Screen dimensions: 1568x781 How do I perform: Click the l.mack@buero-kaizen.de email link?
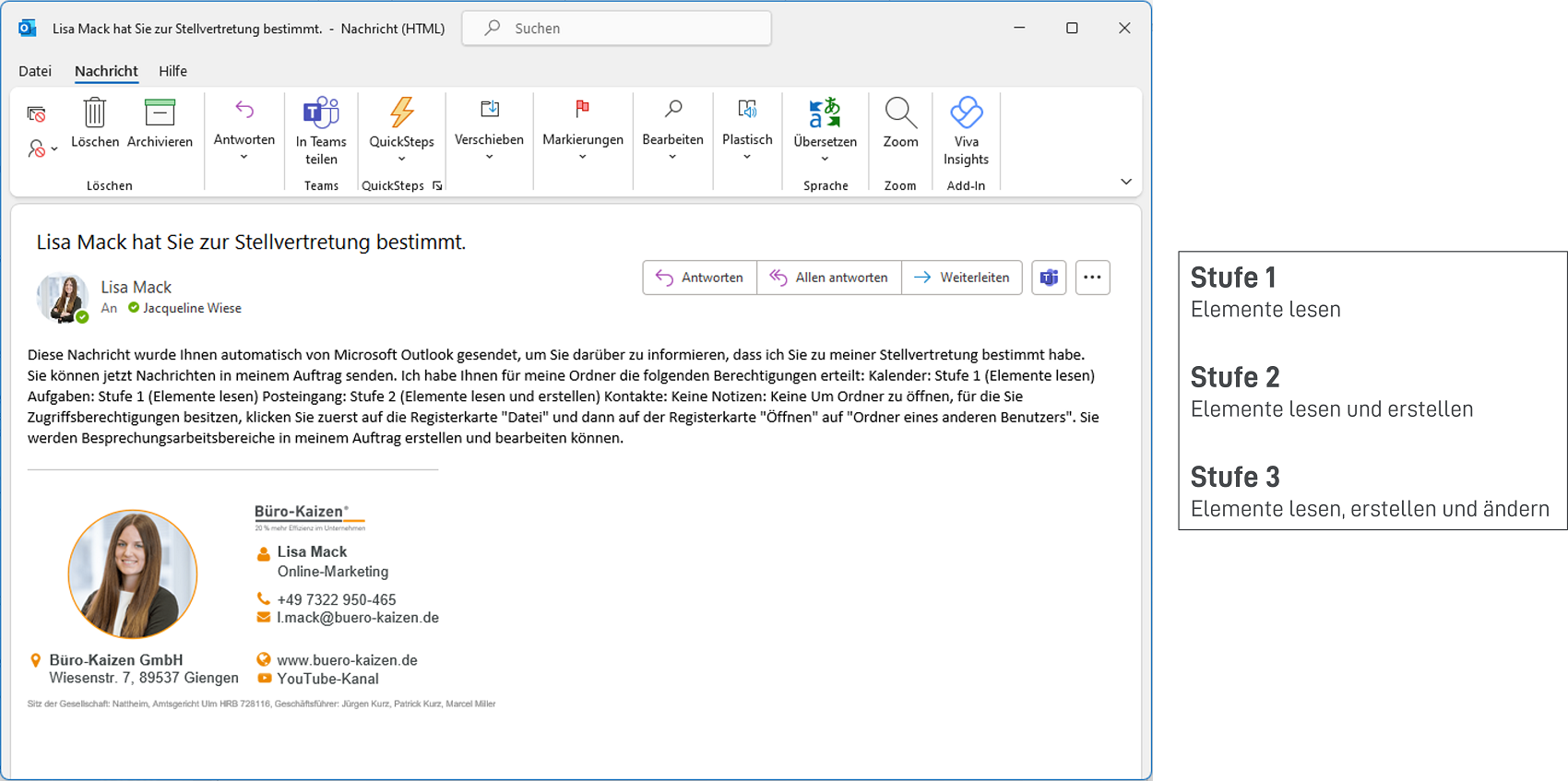[x=358, y=618]
